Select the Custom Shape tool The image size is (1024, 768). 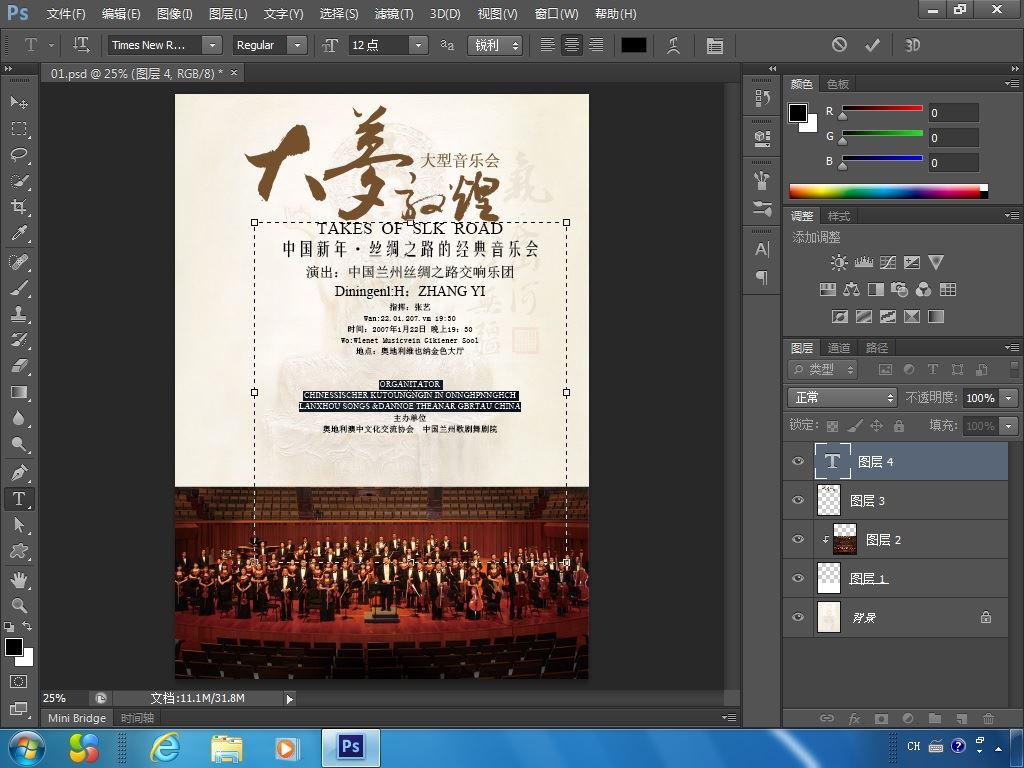pyautogui.click(x=19, y=551)
